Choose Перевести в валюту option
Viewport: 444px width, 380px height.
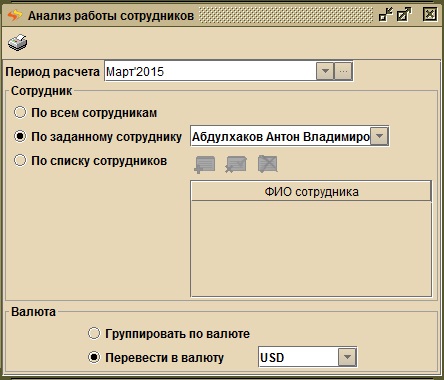(94, 357)
